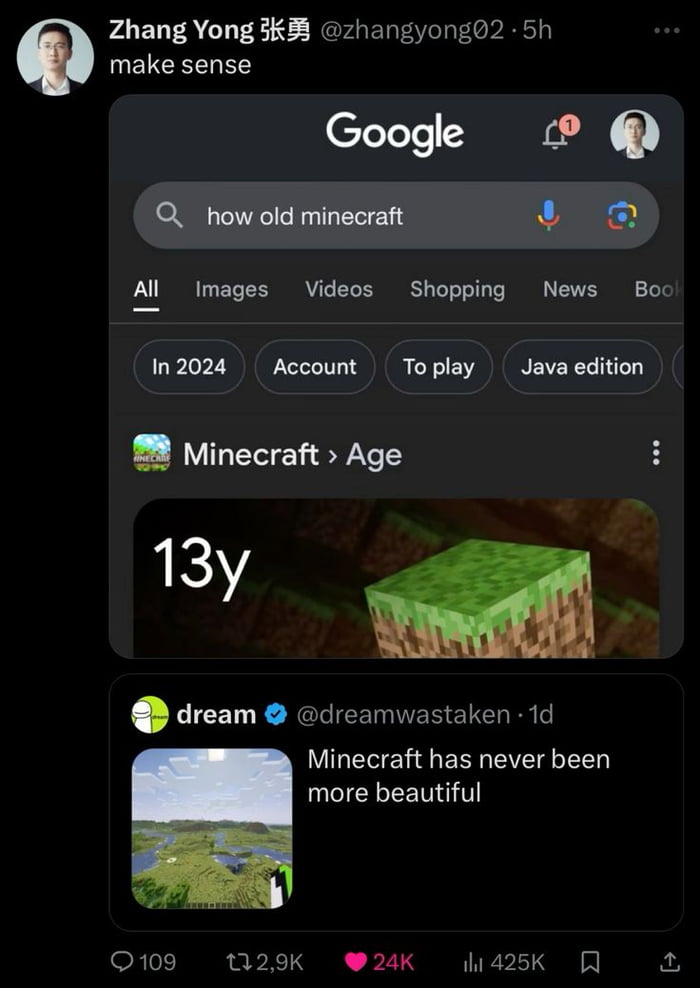Enable the 'In 2024' search filter chip
The width and height of the screenshot is (700, 988).
click(x=188, y=367)
